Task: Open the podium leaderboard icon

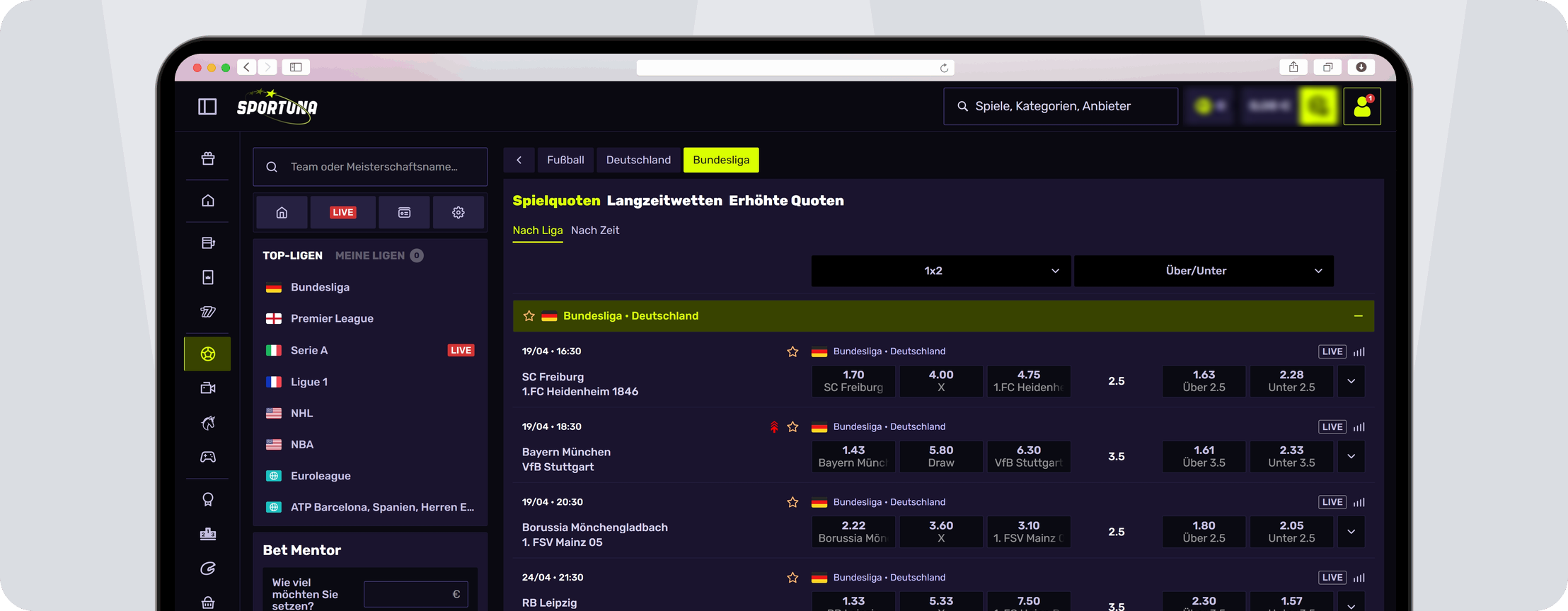Action: tap(208, 534)
